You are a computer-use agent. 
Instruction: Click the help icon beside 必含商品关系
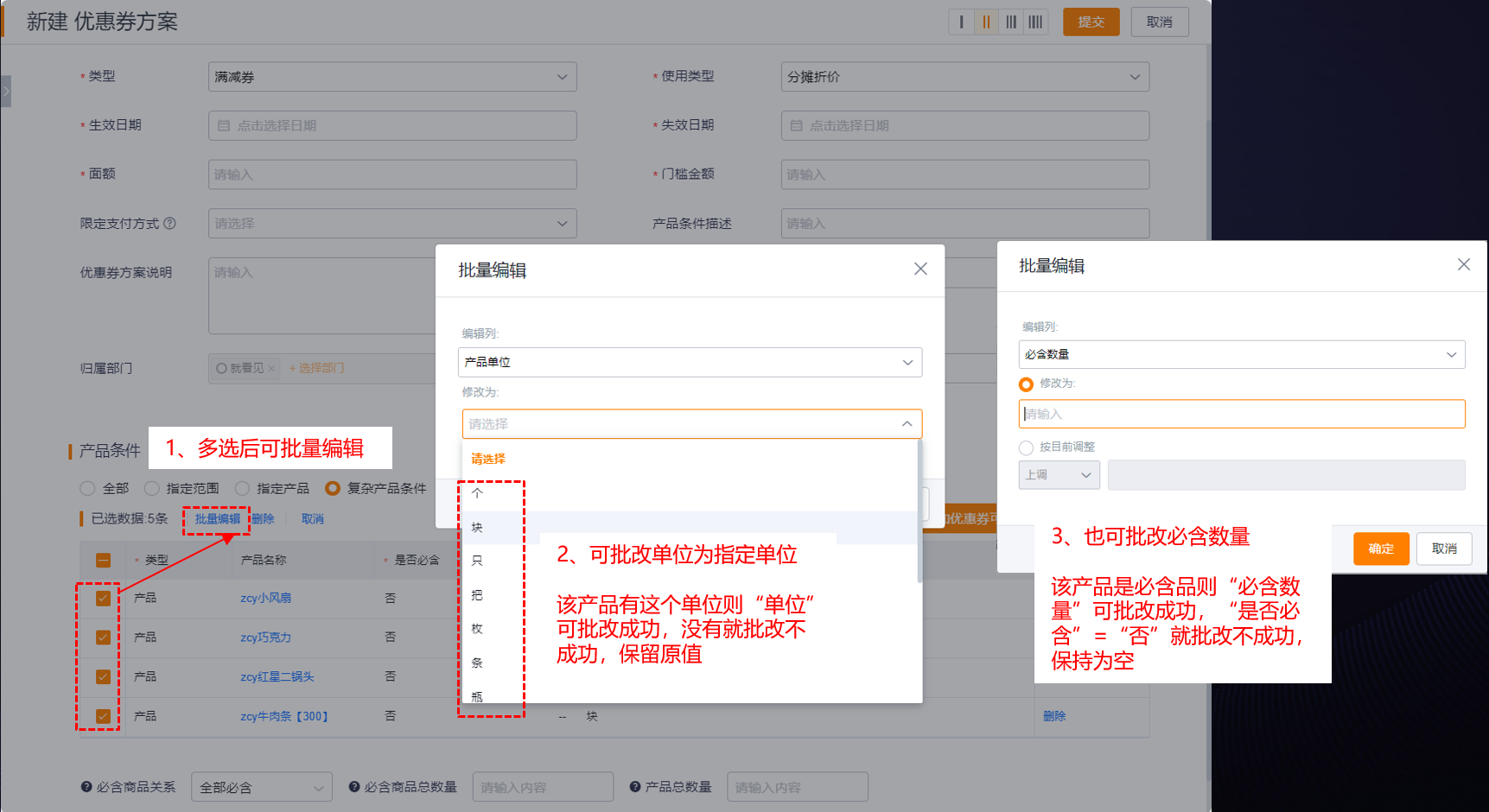coord(86,786)
